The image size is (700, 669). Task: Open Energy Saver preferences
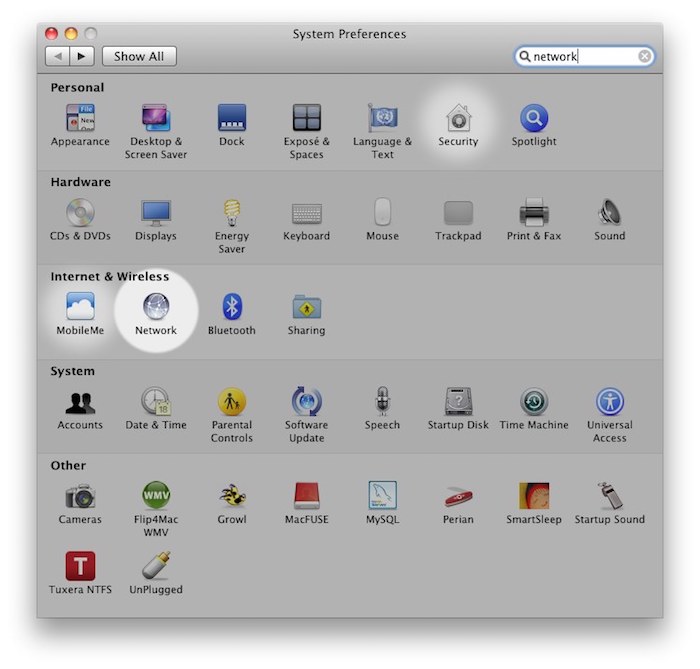[x=231, y=213]
